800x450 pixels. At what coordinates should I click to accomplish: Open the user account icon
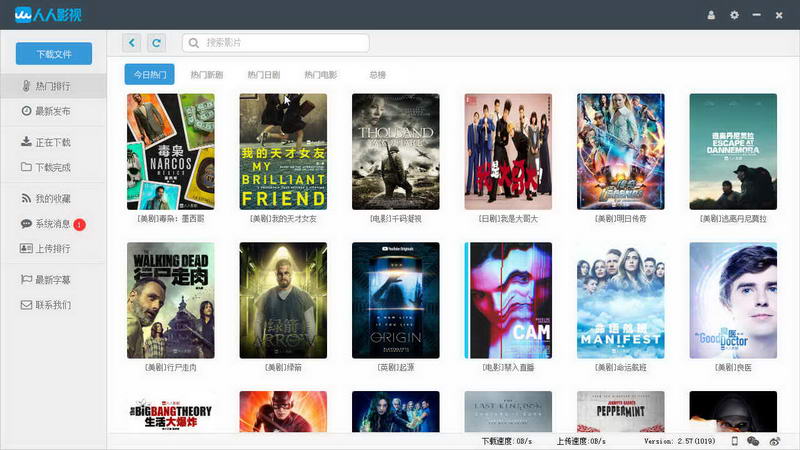coord(711,15)
